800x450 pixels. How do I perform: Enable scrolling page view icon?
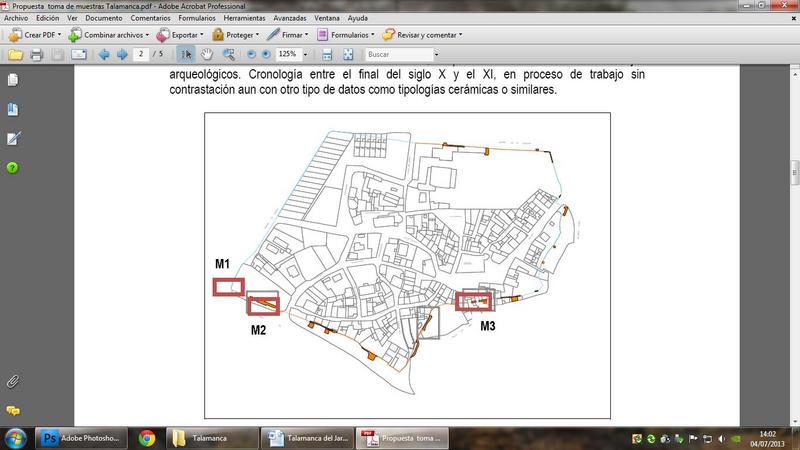(x=327, y=54)
